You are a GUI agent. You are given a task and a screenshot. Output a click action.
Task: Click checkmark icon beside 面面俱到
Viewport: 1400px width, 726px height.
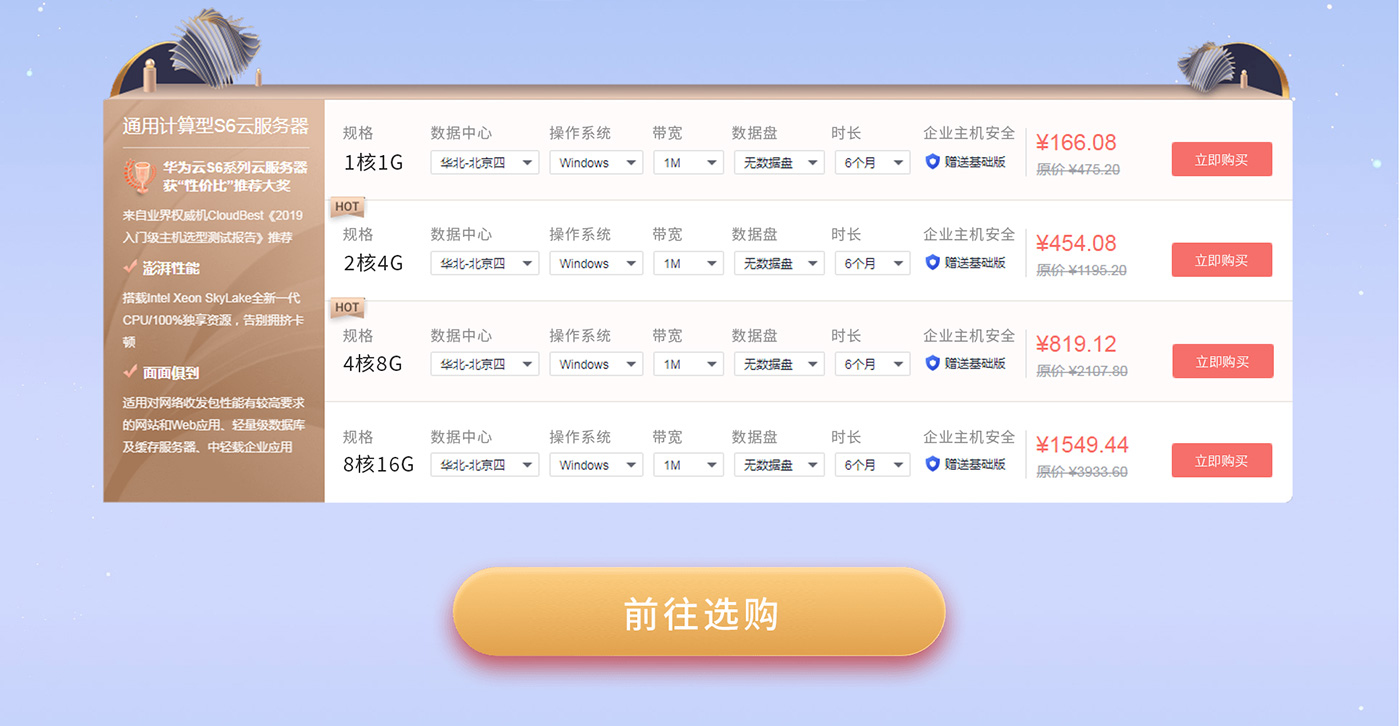click(130, 371)
